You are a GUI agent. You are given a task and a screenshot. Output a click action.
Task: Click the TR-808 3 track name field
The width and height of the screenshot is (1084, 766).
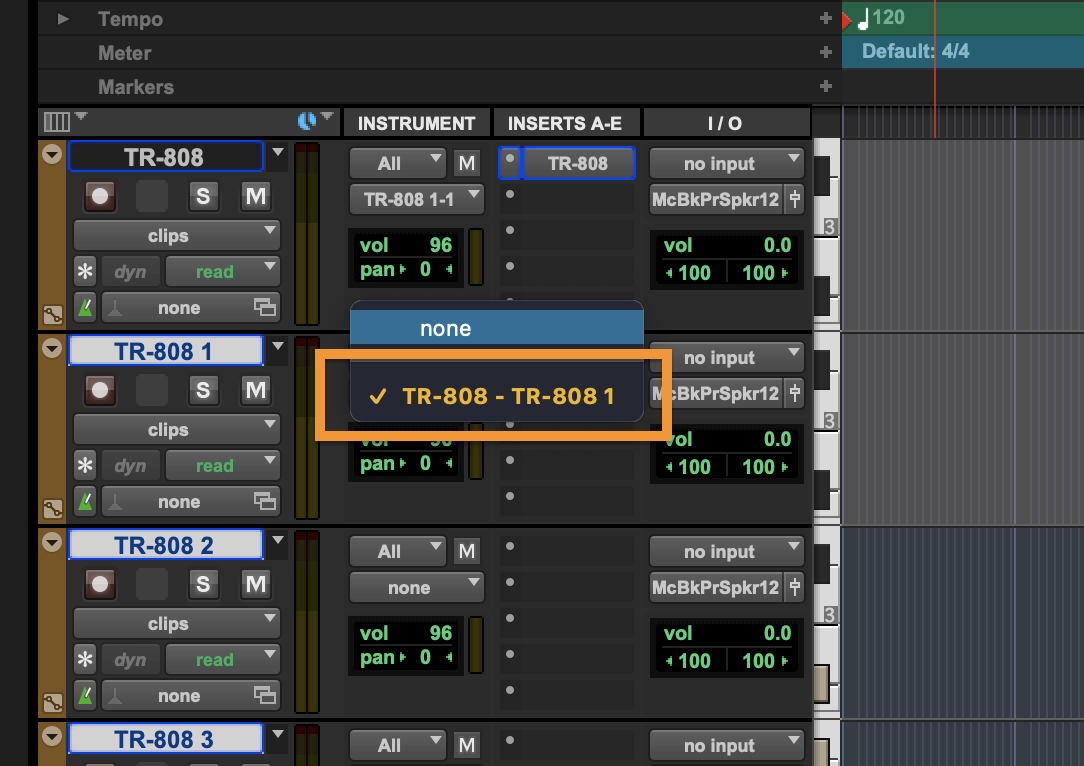(x=166, y=739)
